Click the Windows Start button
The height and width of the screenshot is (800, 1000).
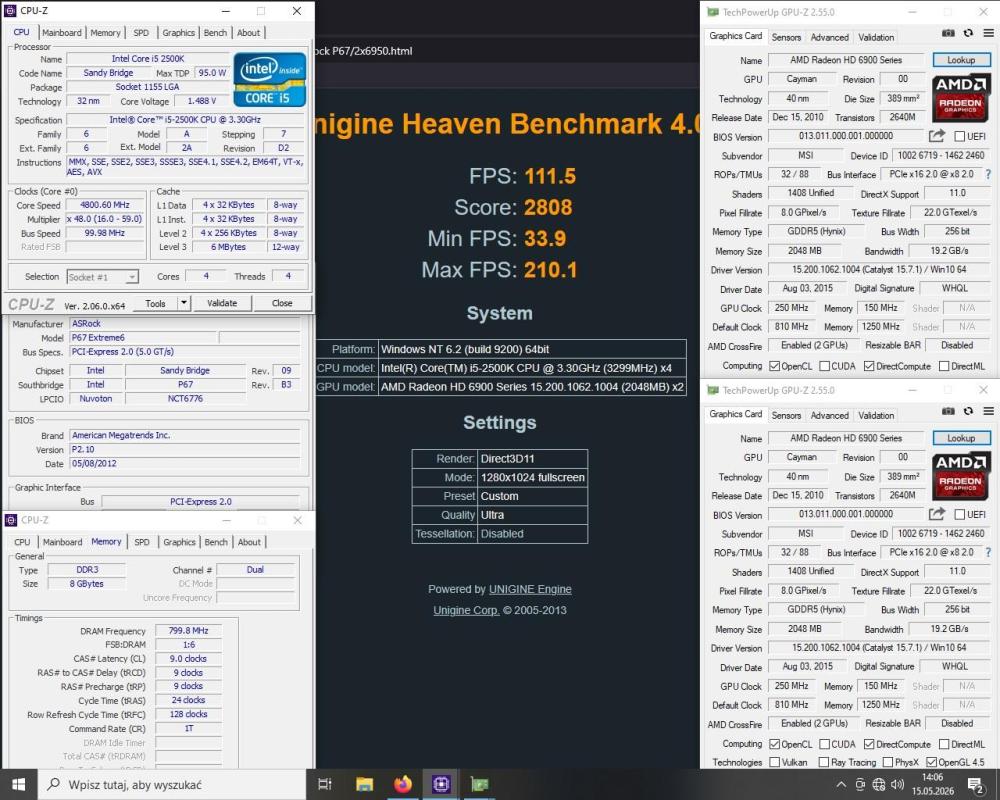click(18, 785)
